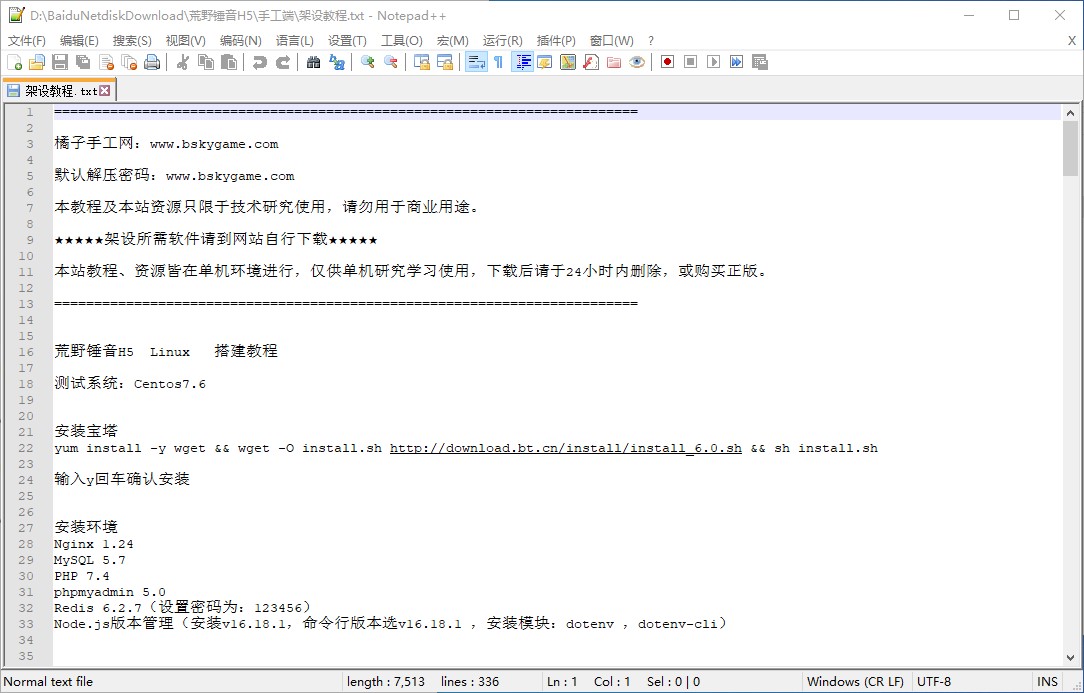Open the 文件(F) menu
This screenshot has height=693, width=1084.
(x=27, y=41)
